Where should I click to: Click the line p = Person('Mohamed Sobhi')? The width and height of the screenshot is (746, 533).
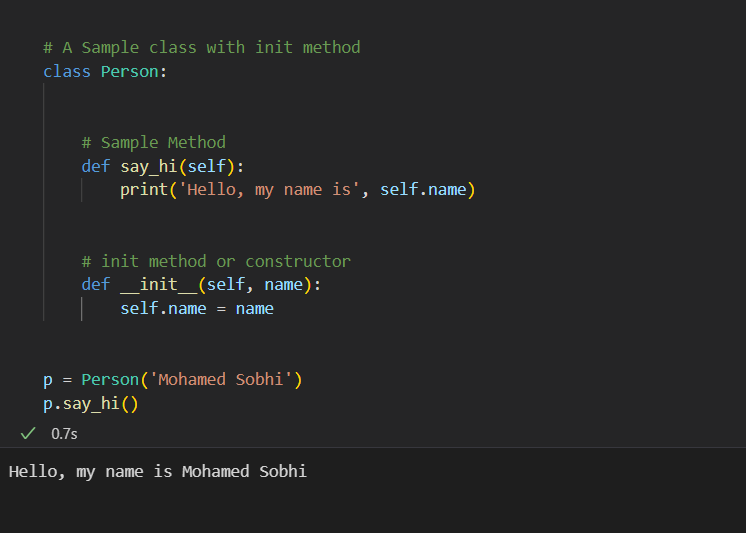pyautogui.click(x=173, y=380)
